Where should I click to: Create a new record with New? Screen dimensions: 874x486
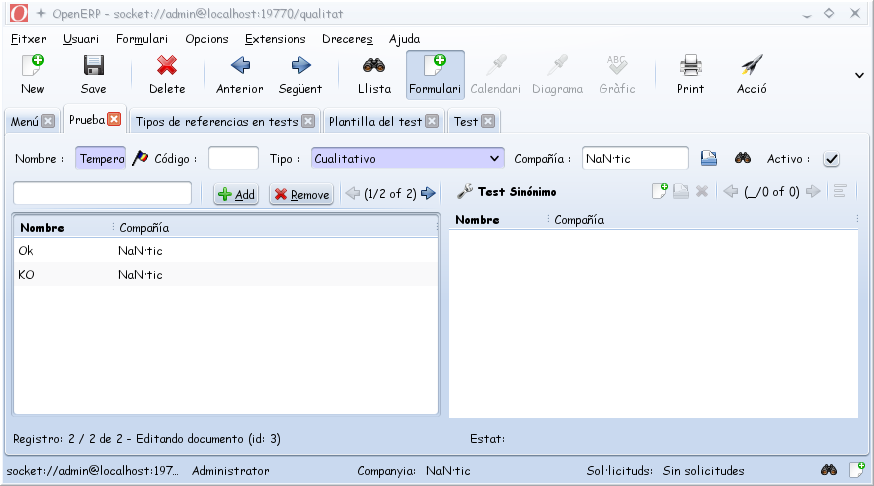33,75
